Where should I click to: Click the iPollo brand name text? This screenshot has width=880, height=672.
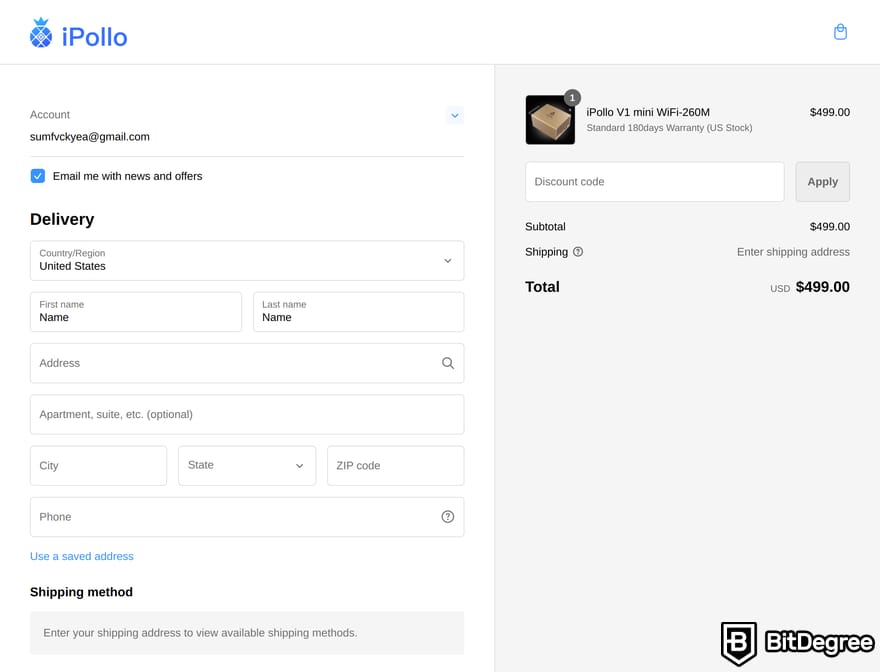[94, 37]
